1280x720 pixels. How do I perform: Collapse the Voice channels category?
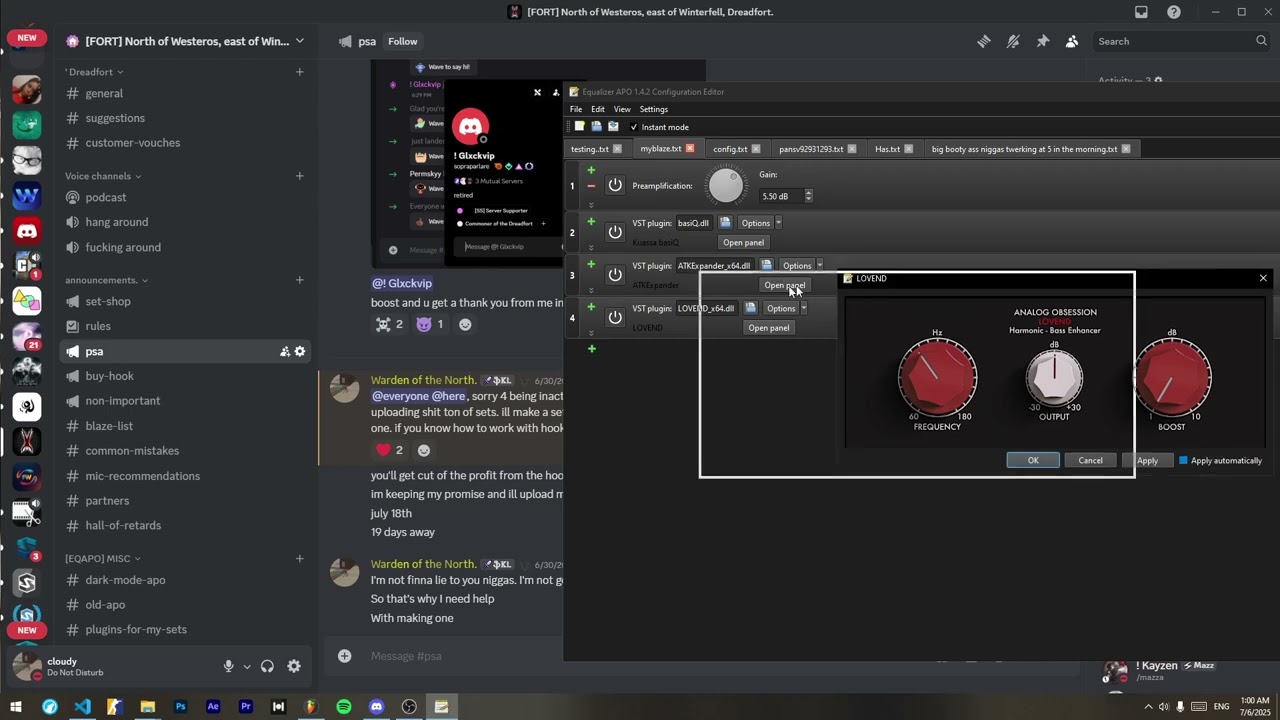point(103,176)
